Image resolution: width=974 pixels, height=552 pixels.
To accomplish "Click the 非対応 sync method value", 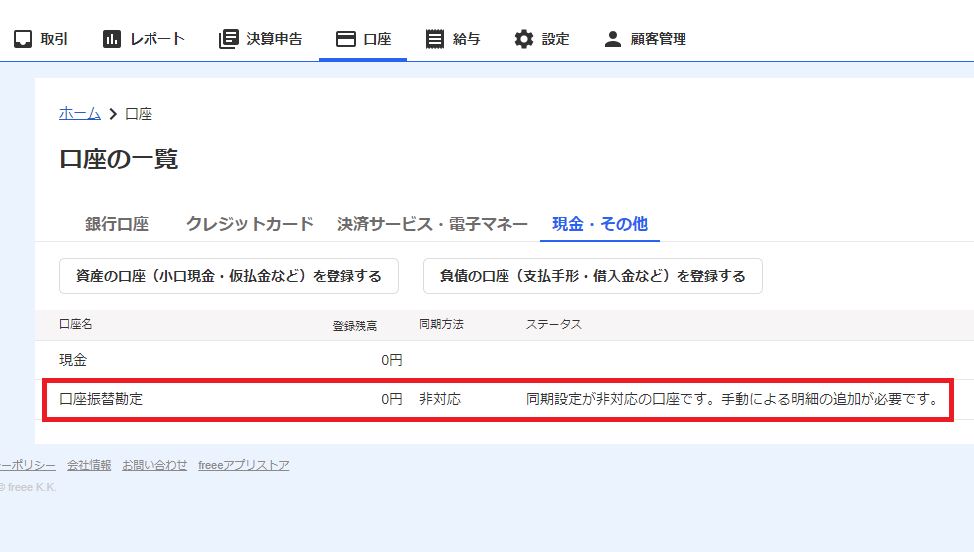I will click(440, 399).
